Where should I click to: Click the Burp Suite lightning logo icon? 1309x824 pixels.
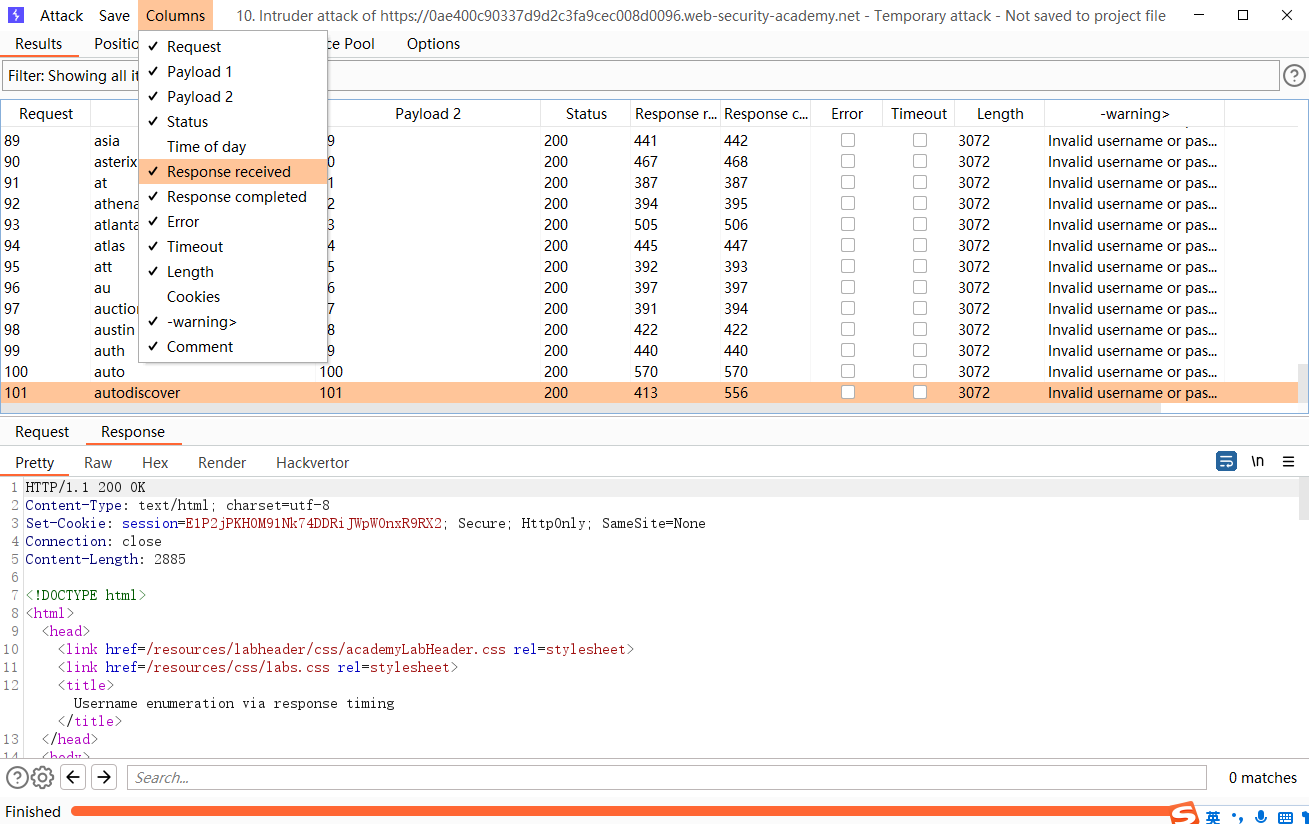pos(16,15)
